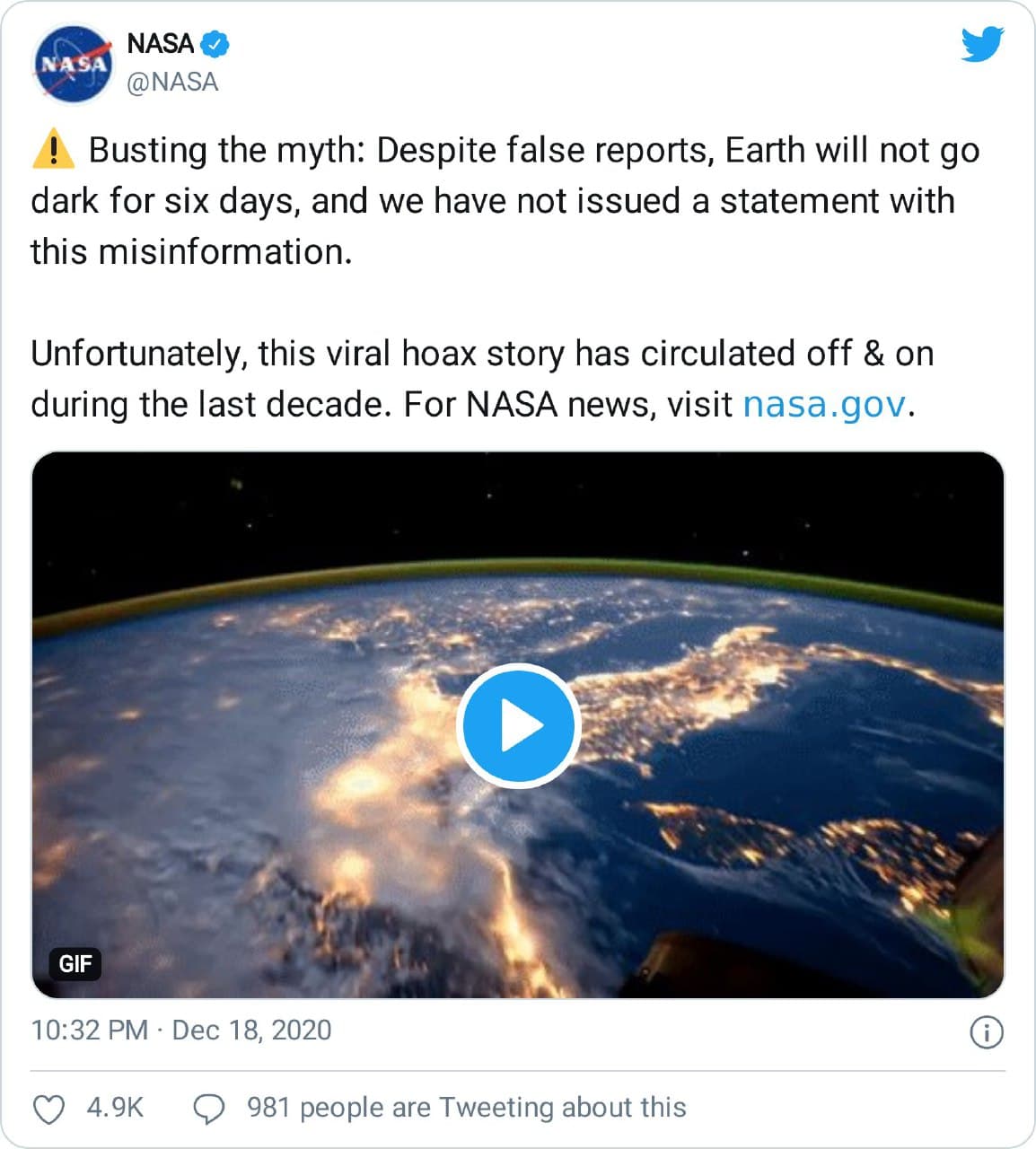Viewport: 1036px width, 1149px height.
Task: Open the info circle icon
Action: [987, 1031]
